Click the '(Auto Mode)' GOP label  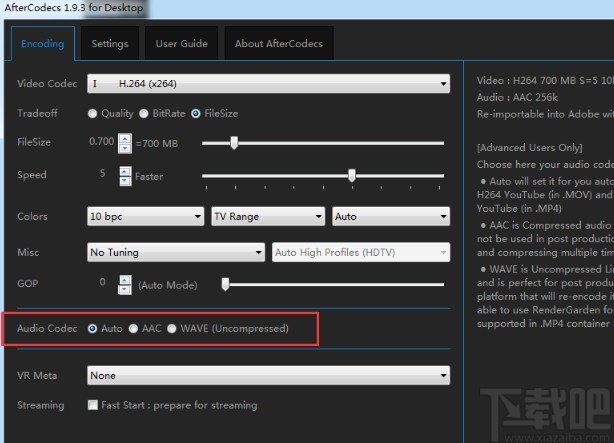[x=168, y=285]
